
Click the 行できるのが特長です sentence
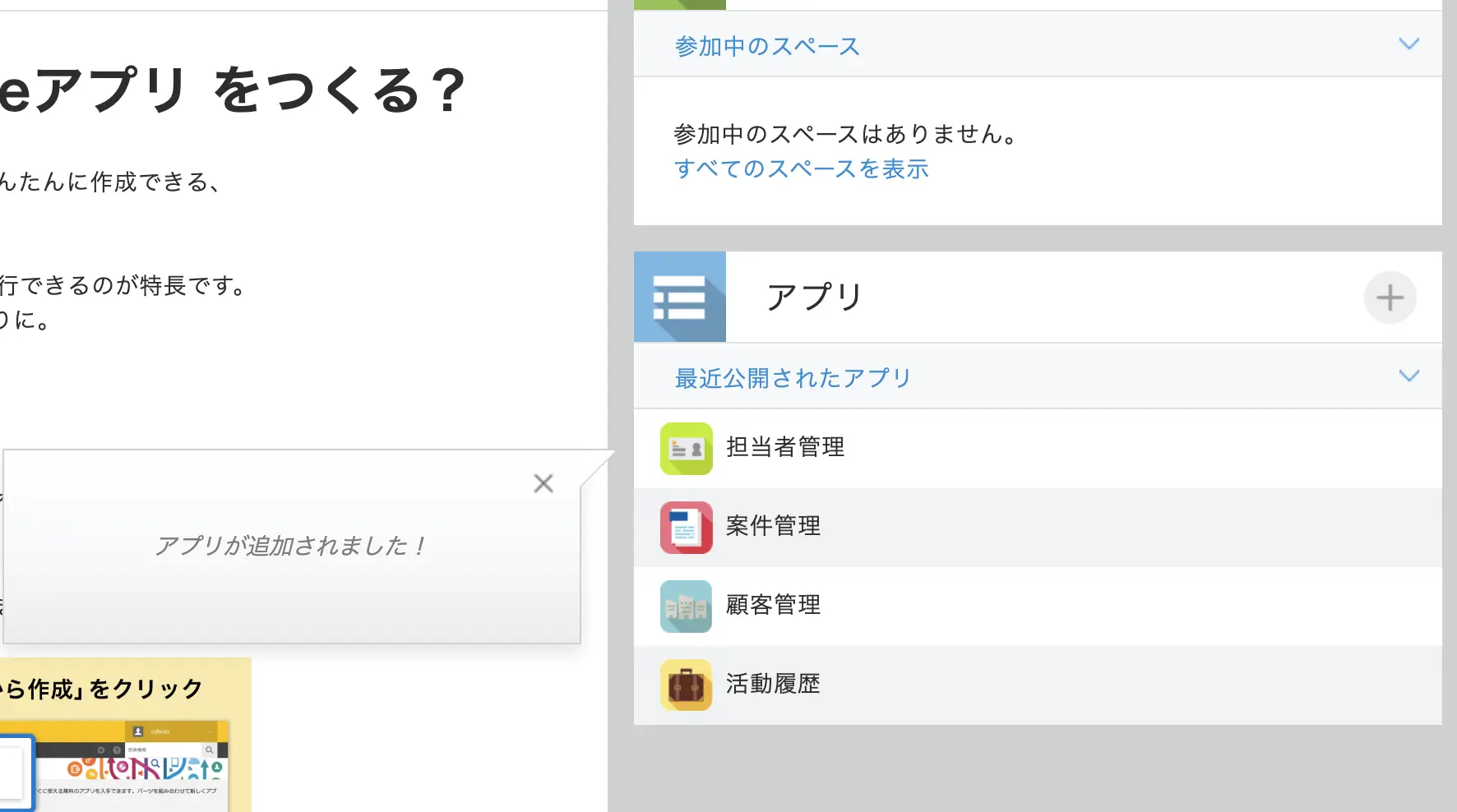pyautogui.click(x=123, y=285)
